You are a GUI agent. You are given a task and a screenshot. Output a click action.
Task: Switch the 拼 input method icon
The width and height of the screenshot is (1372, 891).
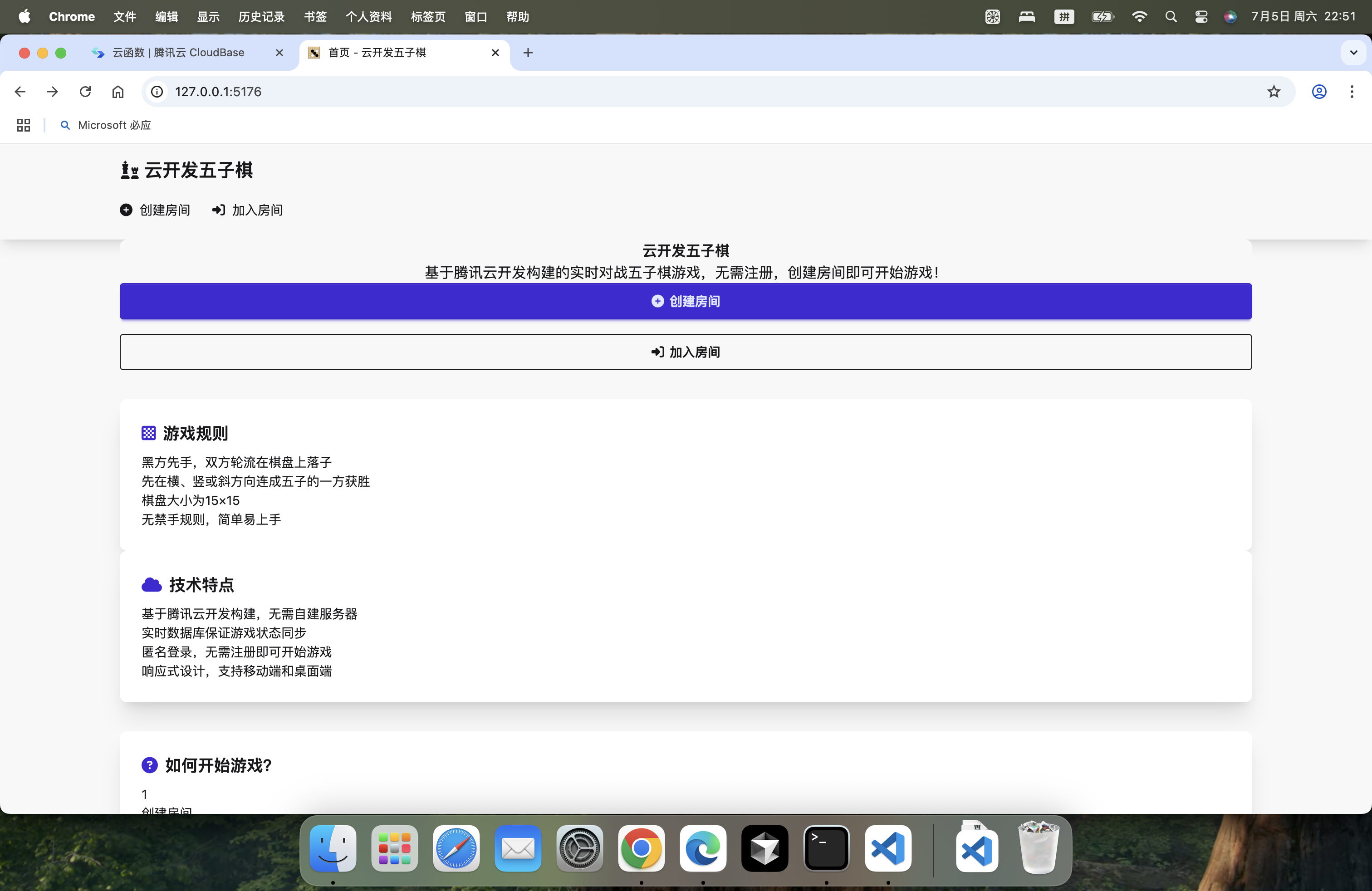tap(1064, 17)
